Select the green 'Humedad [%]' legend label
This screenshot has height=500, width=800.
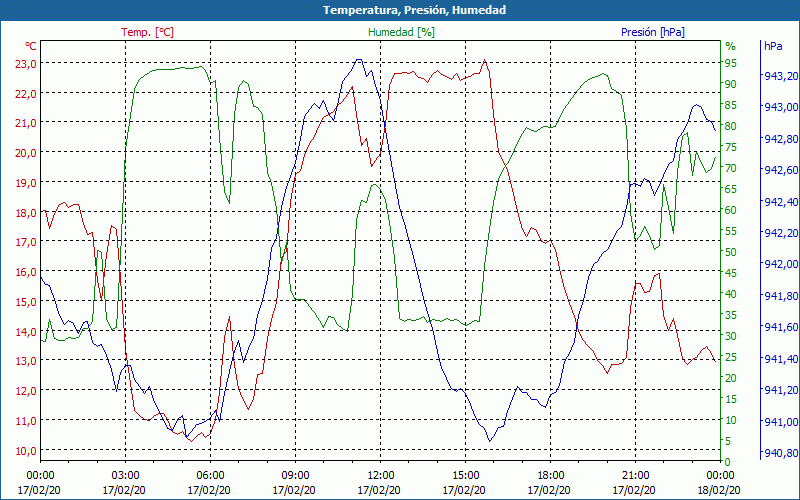(x=402, y=32)
